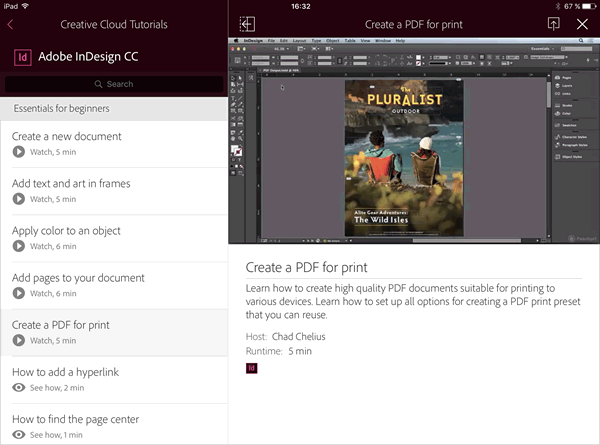600x445 pixels.
Task: Click the Creative Cloud Tutorials header title
Action: click(114, 24)
